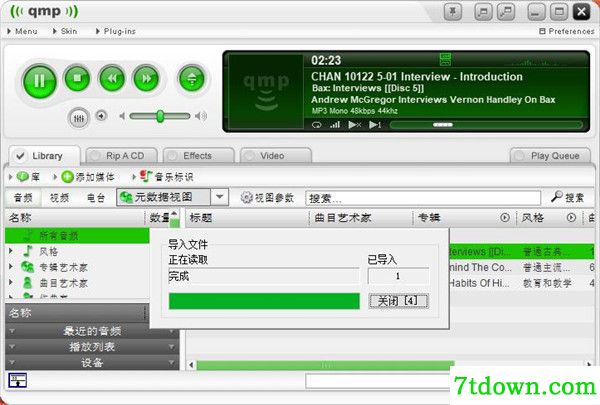Open the 音乐标识 music ID menu
600x405 pixels.
point(163,176)
